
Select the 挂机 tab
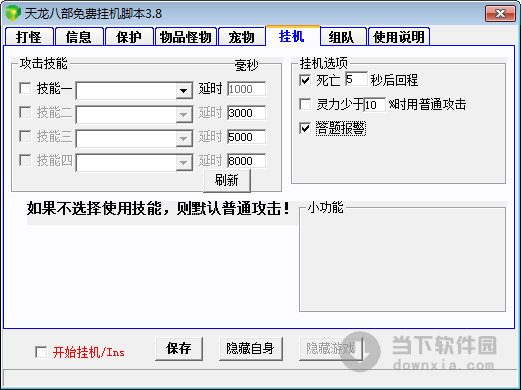point(292,36)
